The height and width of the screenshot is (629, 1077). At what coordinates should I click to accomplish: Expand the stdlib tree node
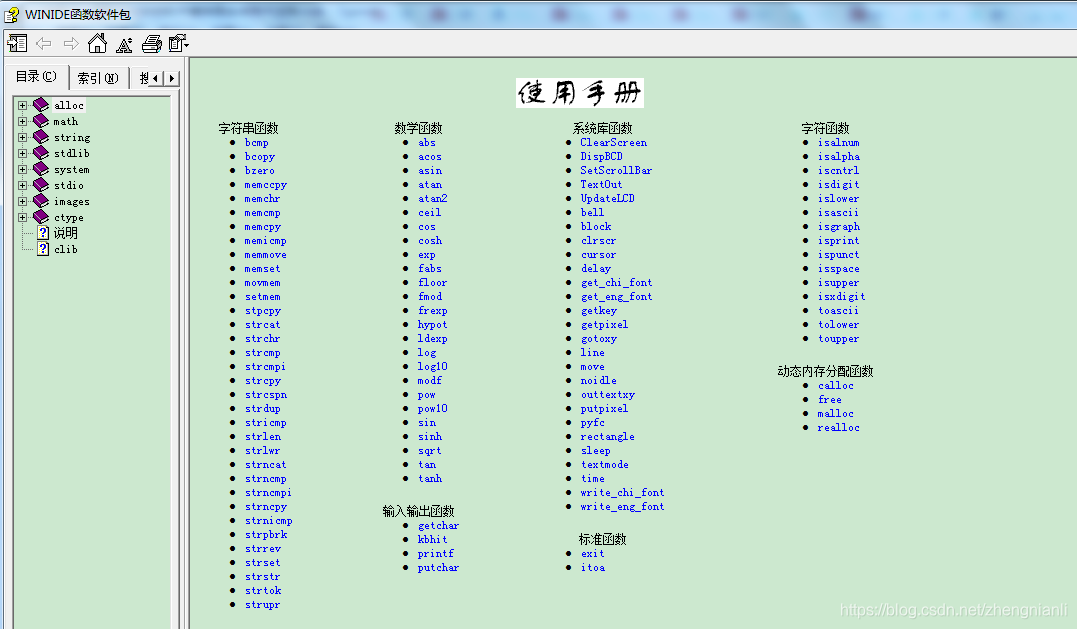[23, 153]
